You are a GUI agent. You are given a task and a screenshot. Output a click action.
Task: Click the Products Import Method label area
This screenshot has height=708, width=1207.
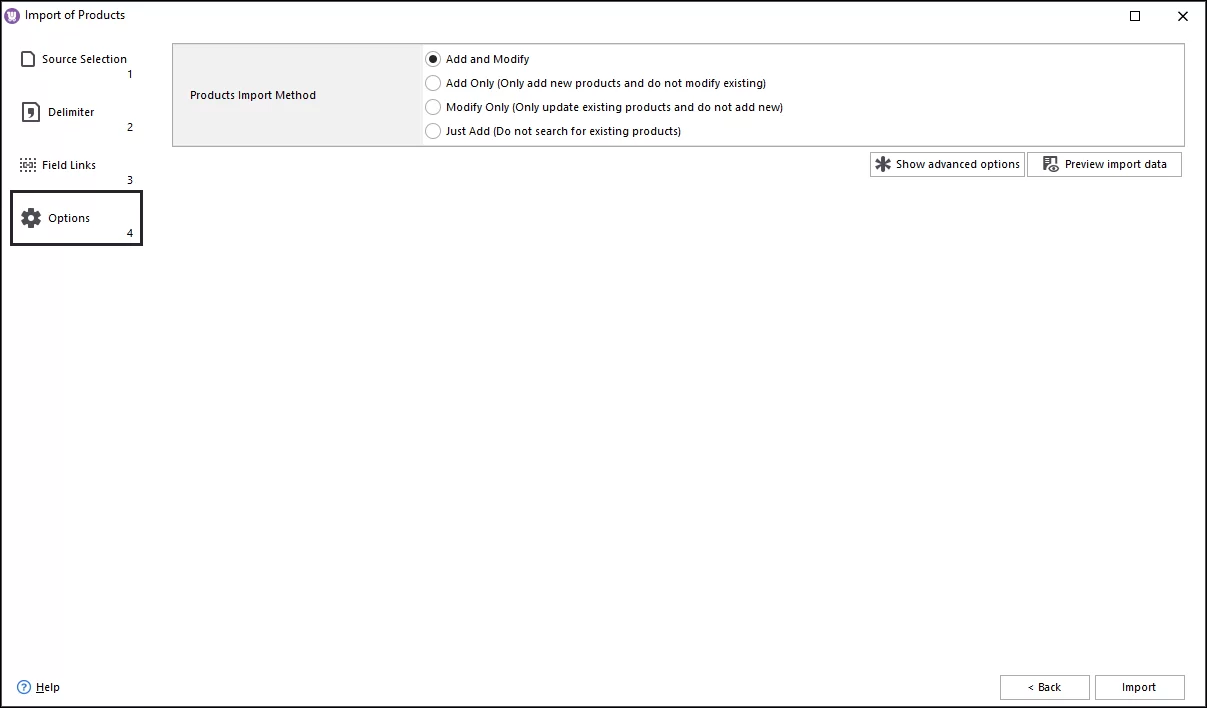point(253,95)
